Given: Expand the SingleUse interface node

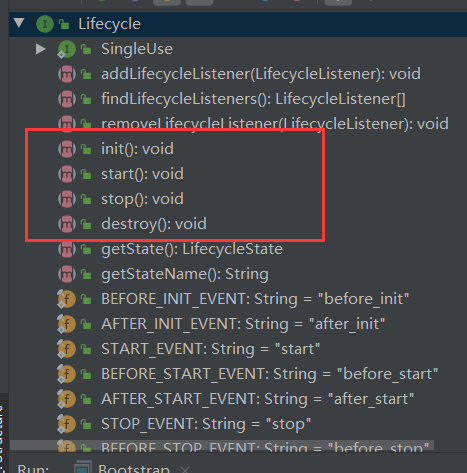Looking at the screenshot, I should [x=41, y=49].
